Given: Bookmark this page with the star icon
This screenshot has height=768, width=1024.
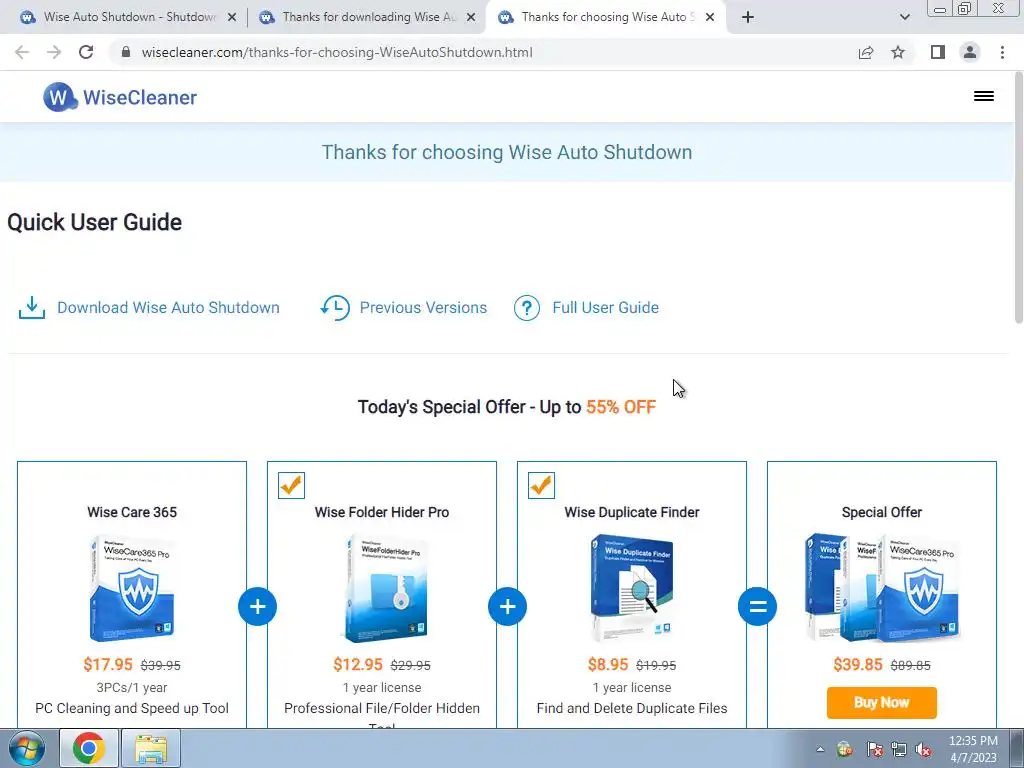Looking at the screenshot, I should coord(898,52).
